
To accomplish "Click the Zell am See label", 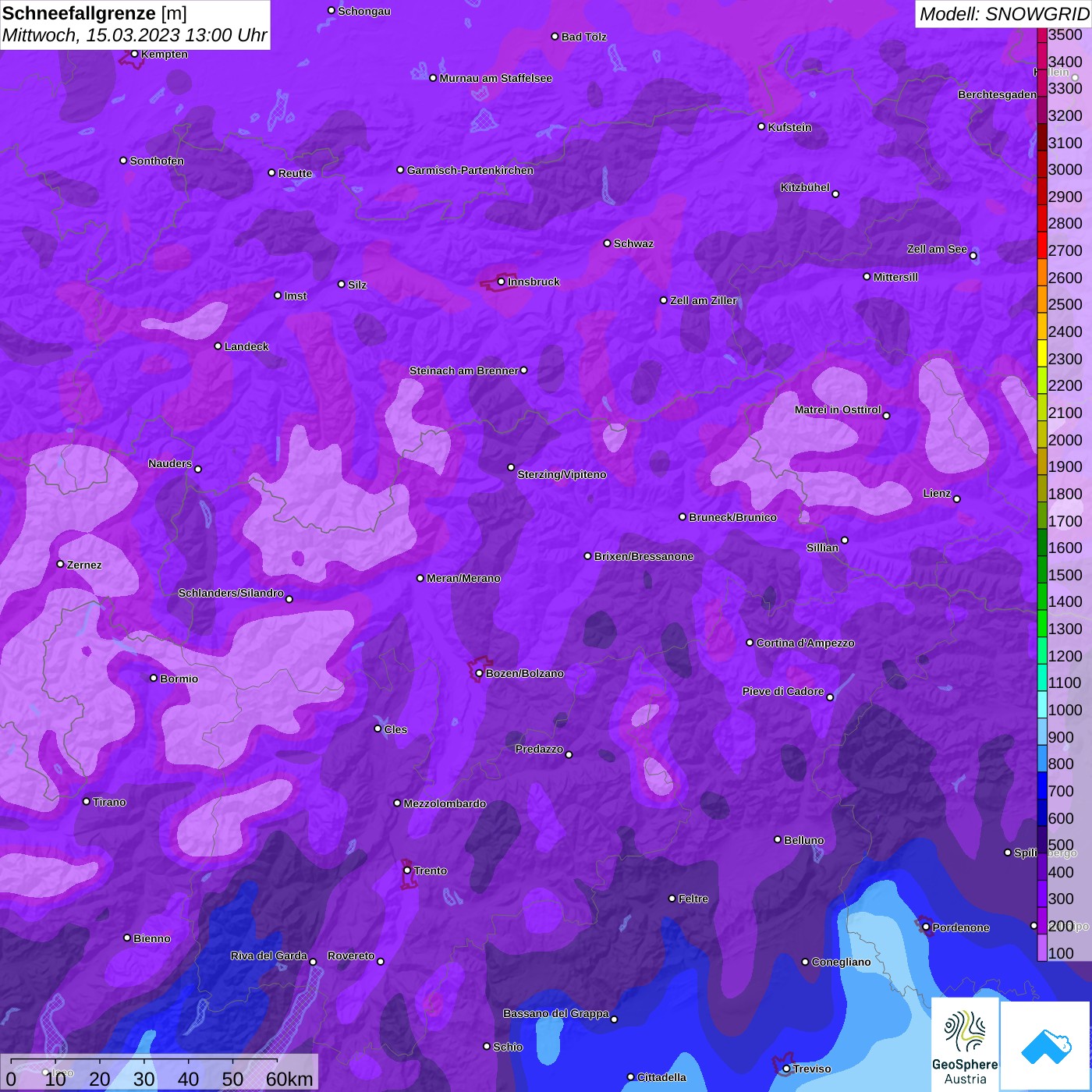I will (x=937, y=249).
